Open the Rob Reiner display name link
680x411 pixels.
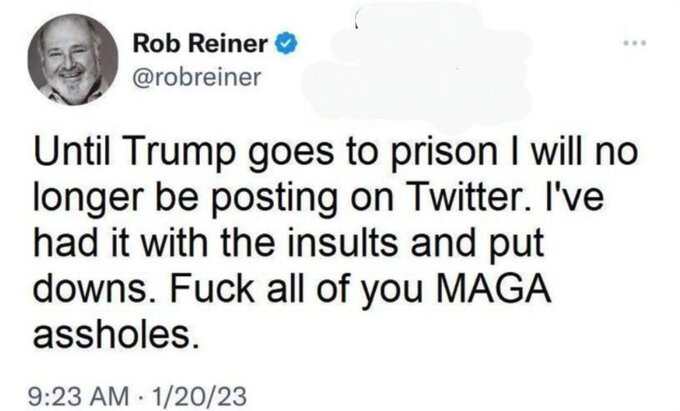(x=203, y=46)
